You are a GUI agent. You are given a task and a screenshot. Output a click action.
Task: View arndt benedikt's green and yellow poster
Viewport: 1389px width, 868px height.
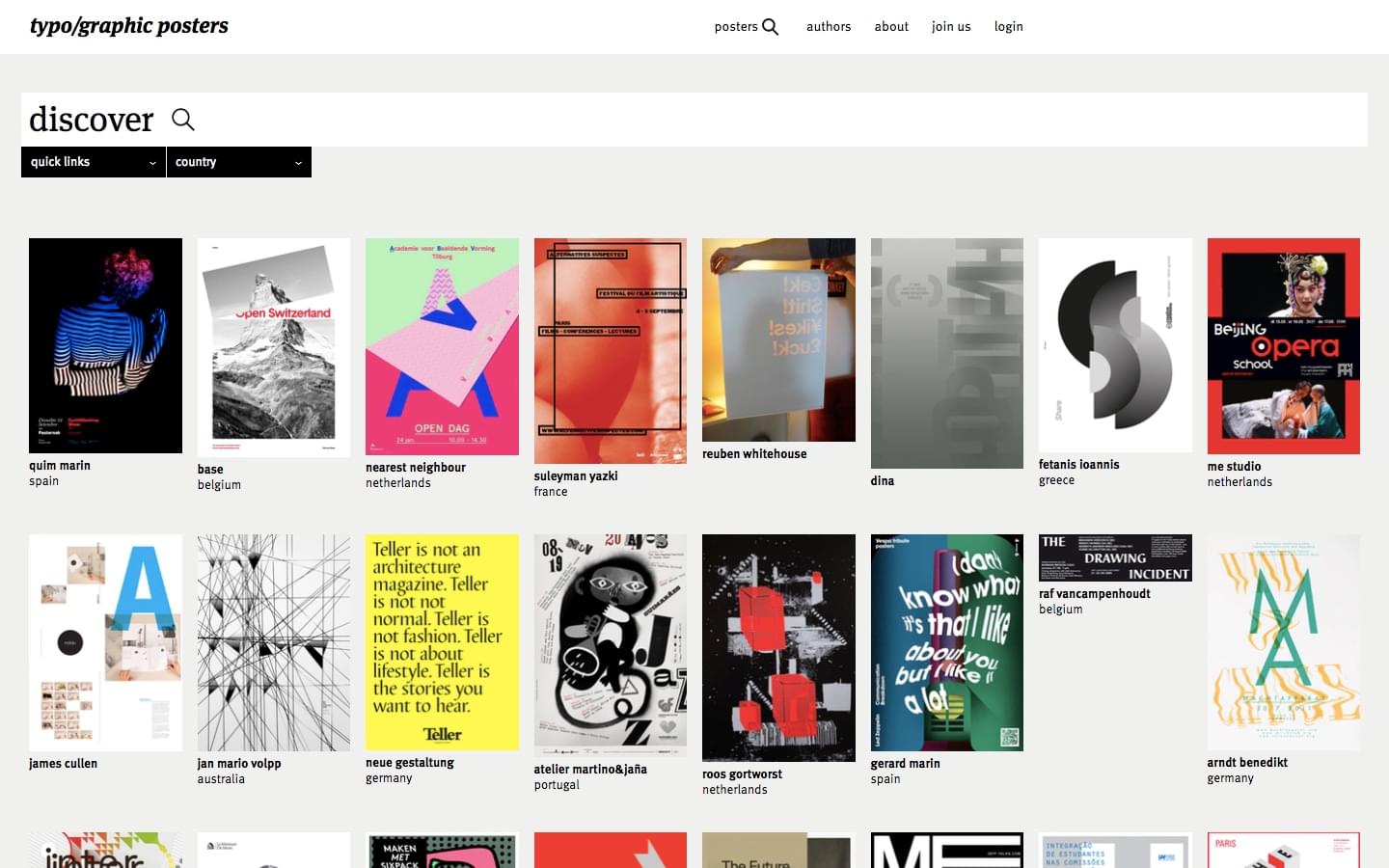click(x=1284, y=642)
